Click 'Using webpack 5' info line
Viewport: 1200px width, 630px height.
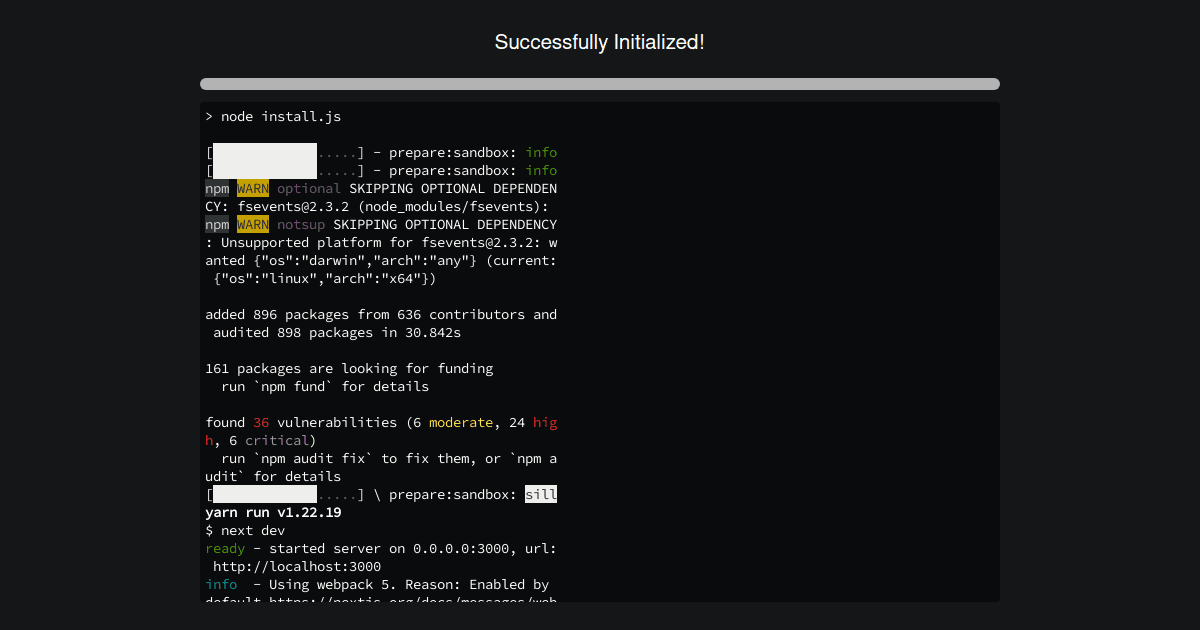point(377,585)
